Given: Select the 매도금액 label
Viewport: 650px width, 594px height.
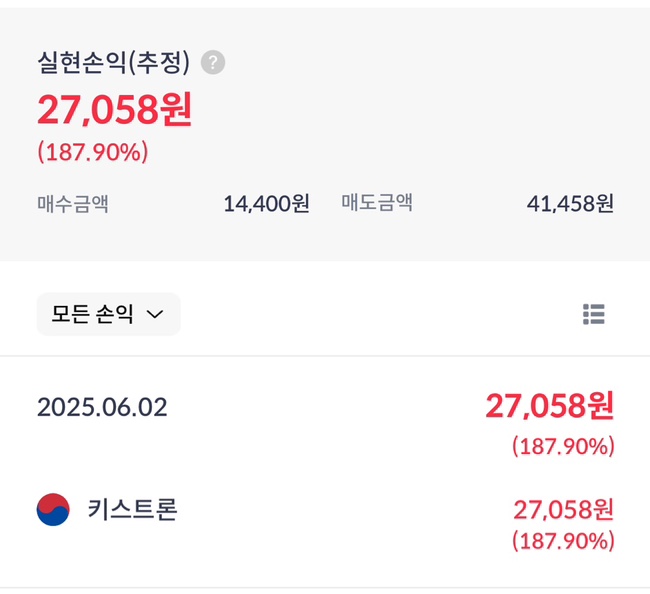Looking at the screenshot, I should 377,204.
